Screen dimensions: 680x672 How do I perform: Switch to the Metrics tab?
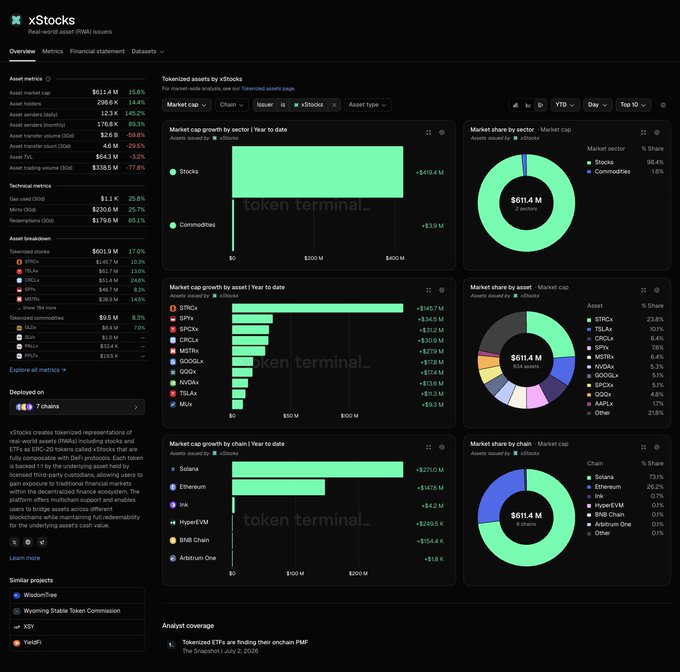pyautogui.click(x=52, y=52)
